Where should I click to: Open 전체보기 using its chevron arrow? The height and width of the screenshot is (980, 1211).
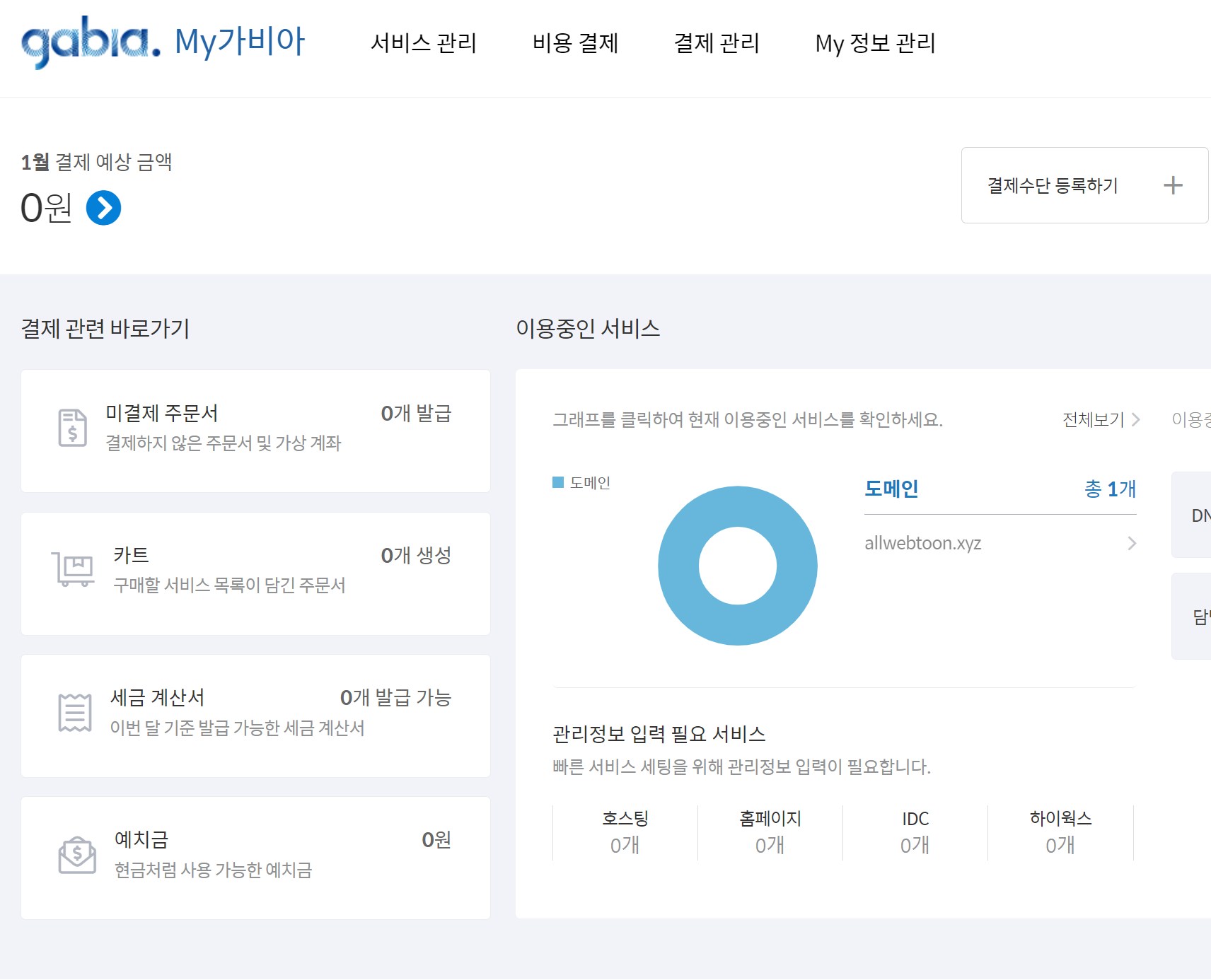pyautogui.click(x=1137, y=419)
